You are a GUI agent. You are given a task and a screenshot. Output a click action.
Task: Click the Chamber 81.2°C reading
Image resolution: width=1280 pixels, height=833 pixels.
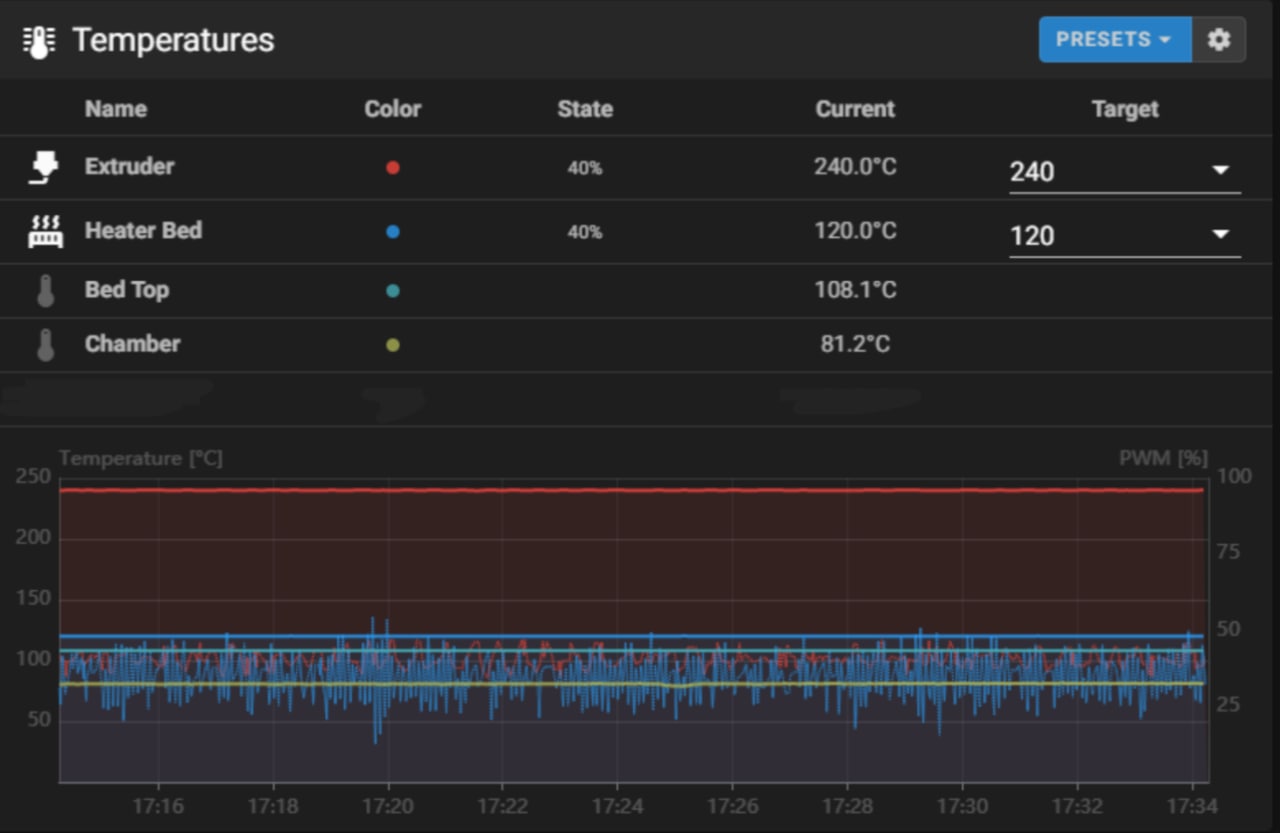pos(855,344)
